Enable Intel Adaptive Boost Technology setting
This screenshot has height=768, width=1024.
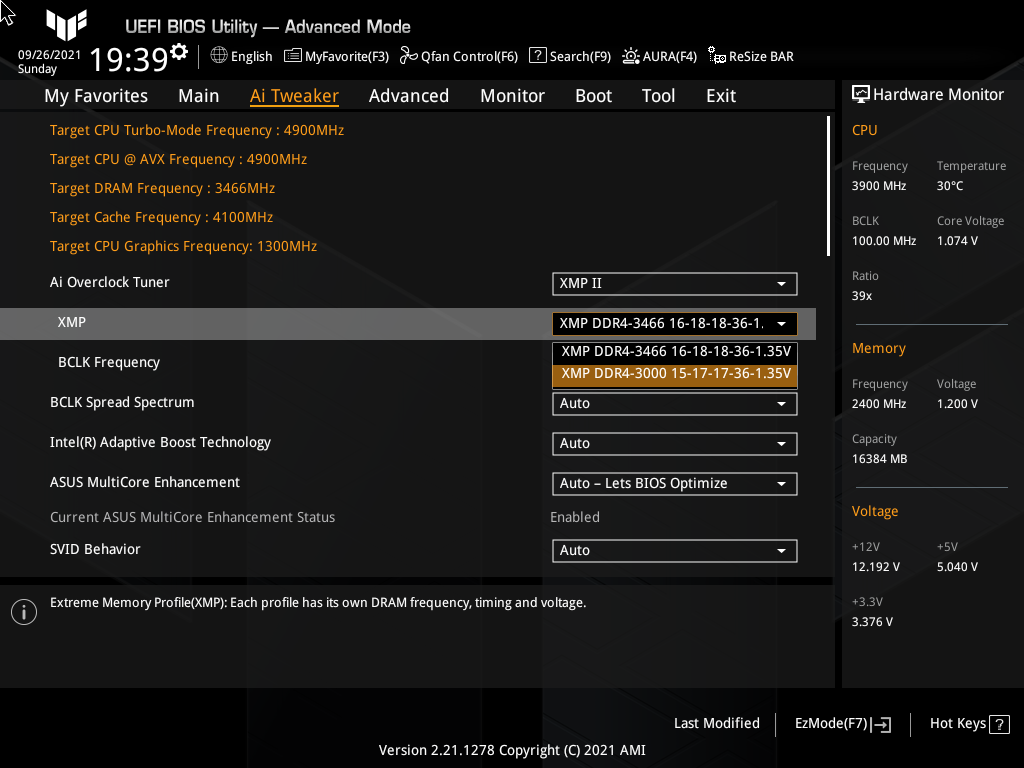tap(674, 443)
